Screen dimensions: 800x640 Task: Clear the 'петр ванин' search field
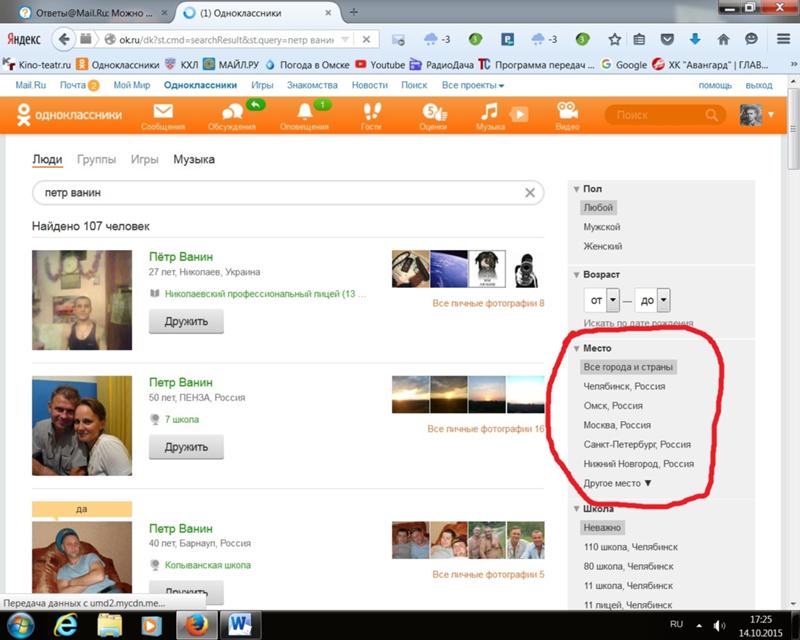530,193
